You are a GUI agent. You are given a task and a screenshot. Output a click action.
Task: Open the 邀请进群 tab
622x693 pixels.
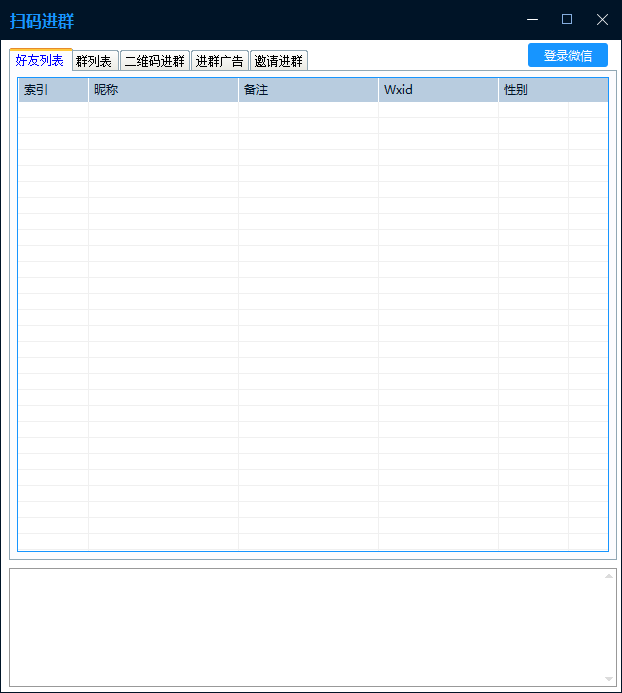click(279, 61)
